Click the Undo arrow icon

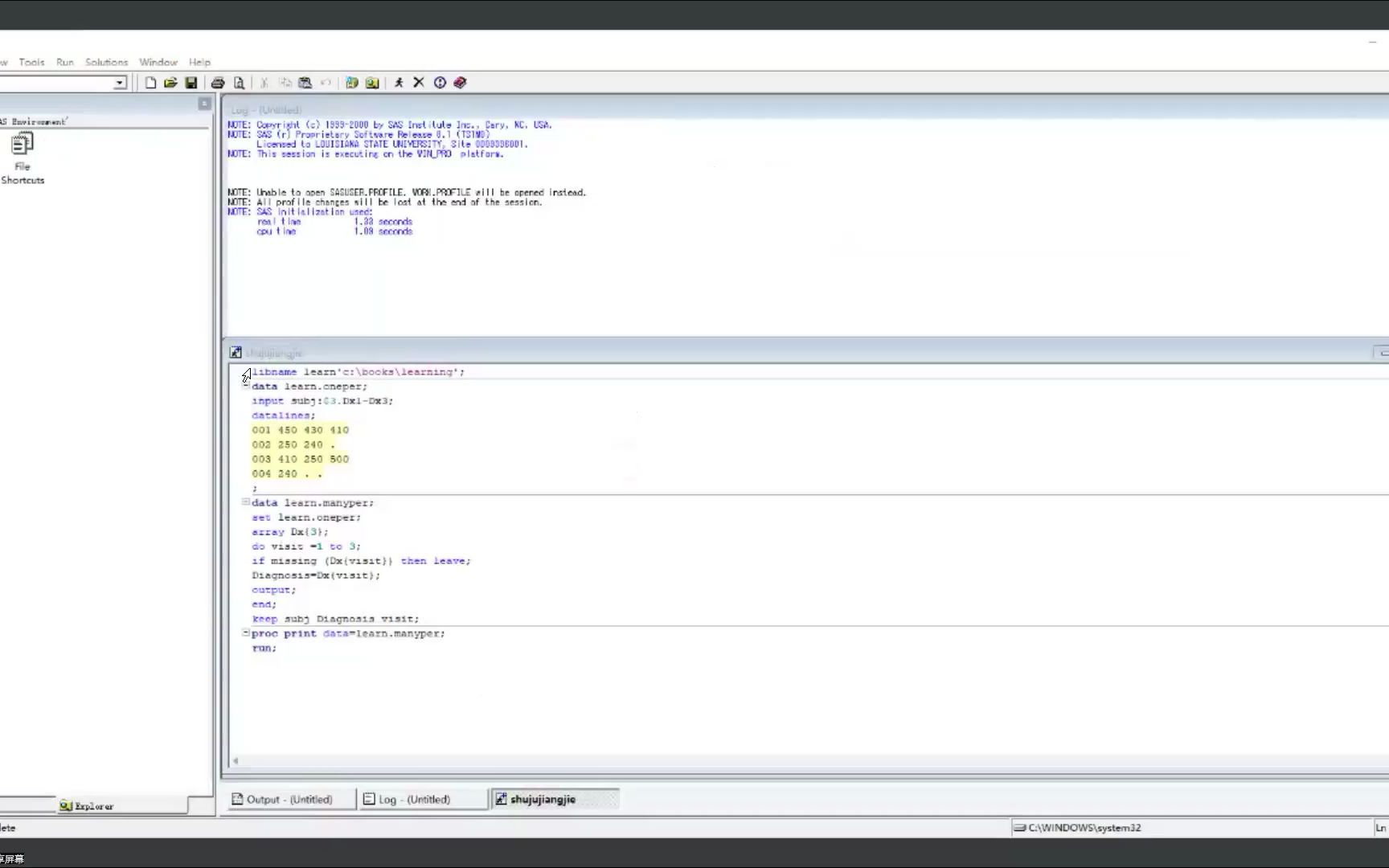tap(326, 83)
